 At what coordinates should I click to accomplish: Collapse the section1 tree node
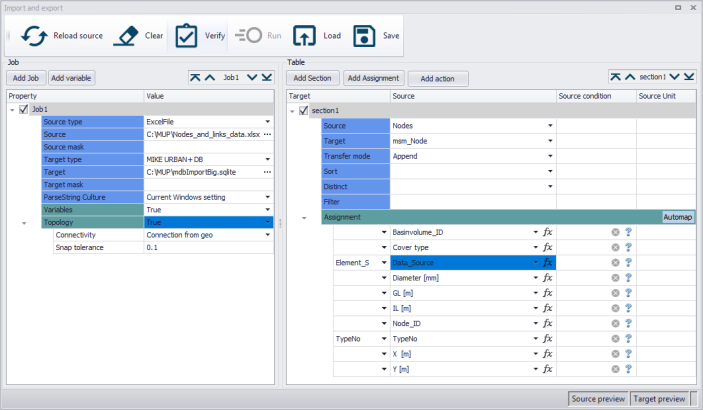click(x=292, y=111)
